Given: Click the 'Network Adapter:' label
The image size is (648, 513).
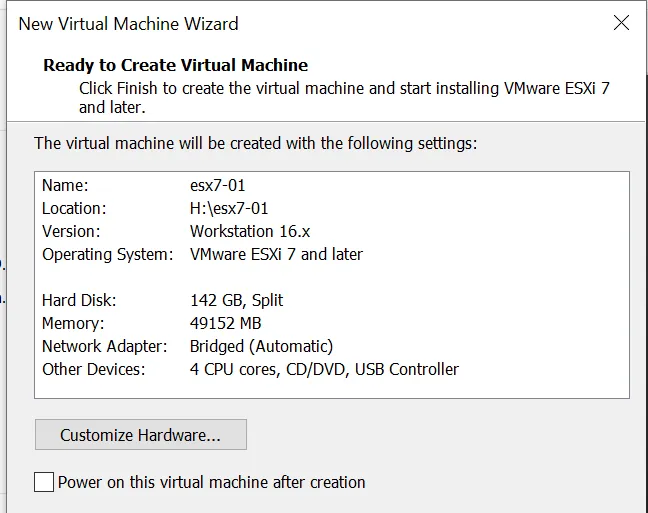Looking at the screenshot, I should pos(105,346).
